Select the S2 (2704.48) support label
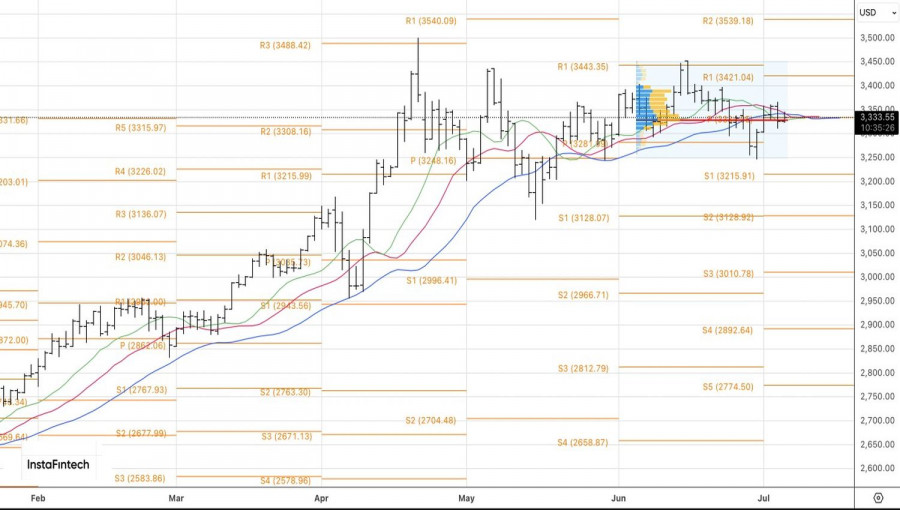Image resolution: width=900 pixels, height=510 pixels. (430, 421)
